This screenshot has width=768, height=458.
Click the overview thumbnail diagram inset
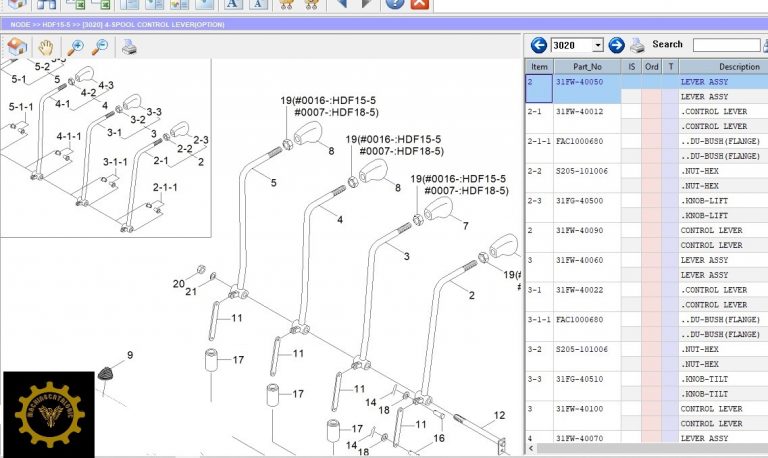(x=105, y=148)
